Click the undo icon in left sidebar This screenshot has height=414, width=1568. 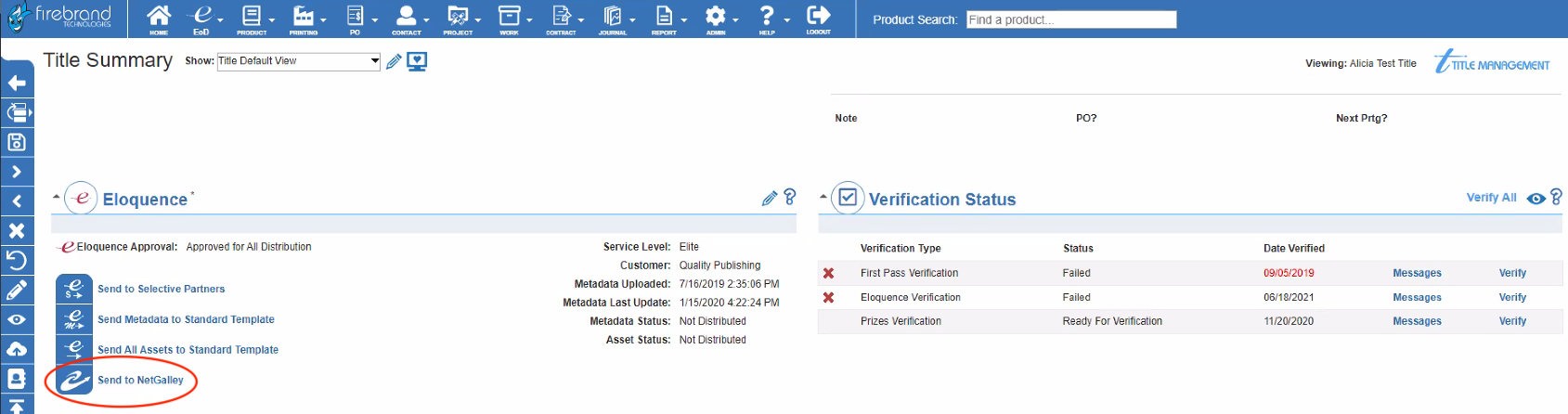click(17, 261)
